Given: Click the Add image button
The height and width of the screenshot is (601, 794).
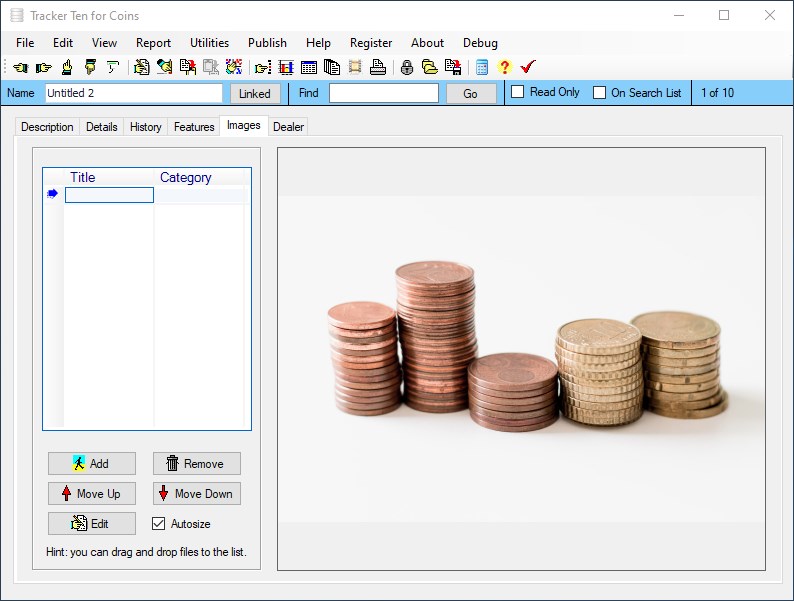Looking at the screenshot, I should point(92,463).
